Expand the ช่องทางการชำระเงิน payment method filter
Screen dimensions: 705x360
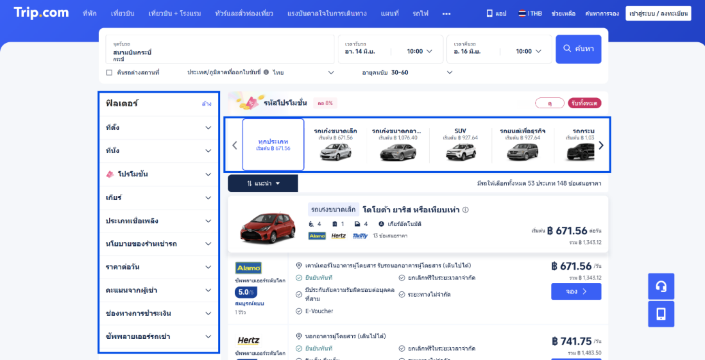(158, 313)
